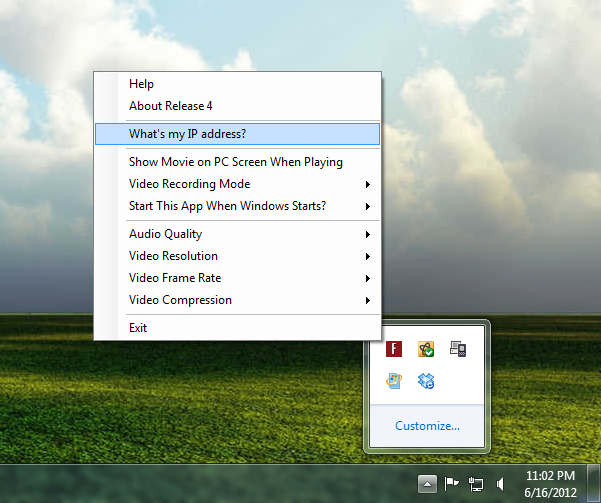Toggle Show Movie on PC Screen When Playing
601x503 pixels.
click(x=236, y=162)
